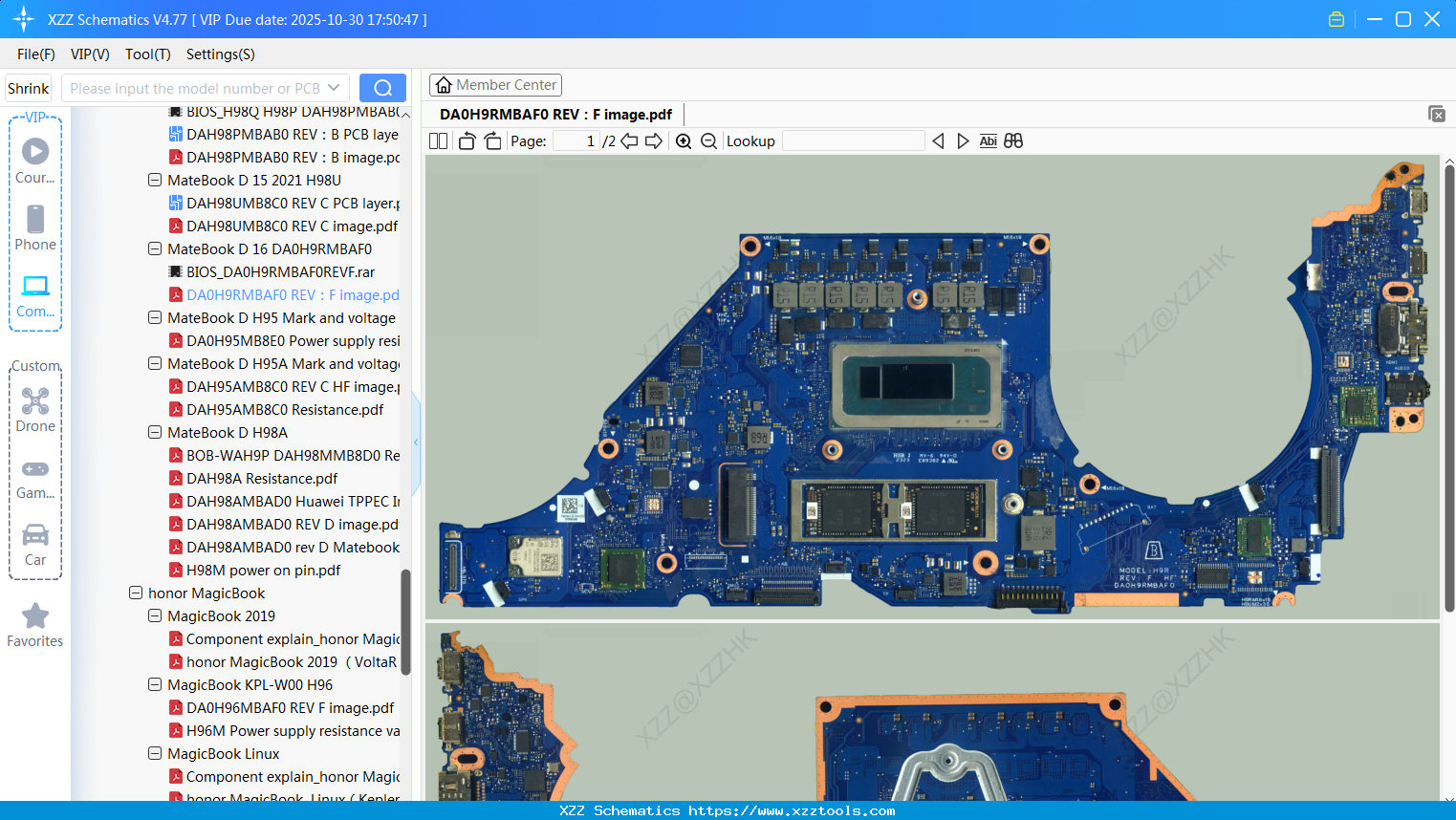The width and height of the screenshot is (1456, 820).
Task: Zoom out of the PDF
Action: coord(708,141)
